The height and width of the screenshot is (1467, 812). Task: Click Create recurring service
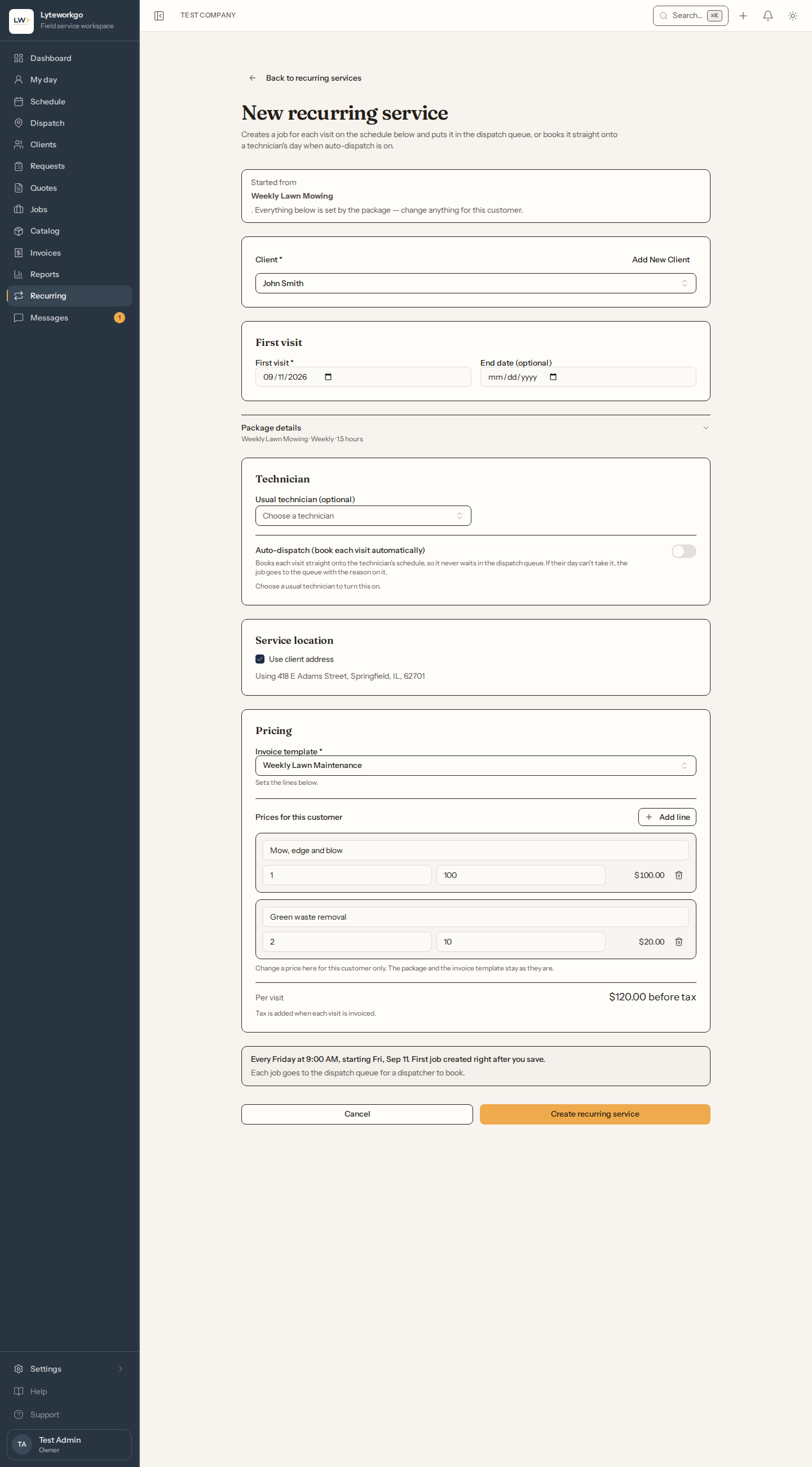pyautogui.click(x=595, y=1114)
